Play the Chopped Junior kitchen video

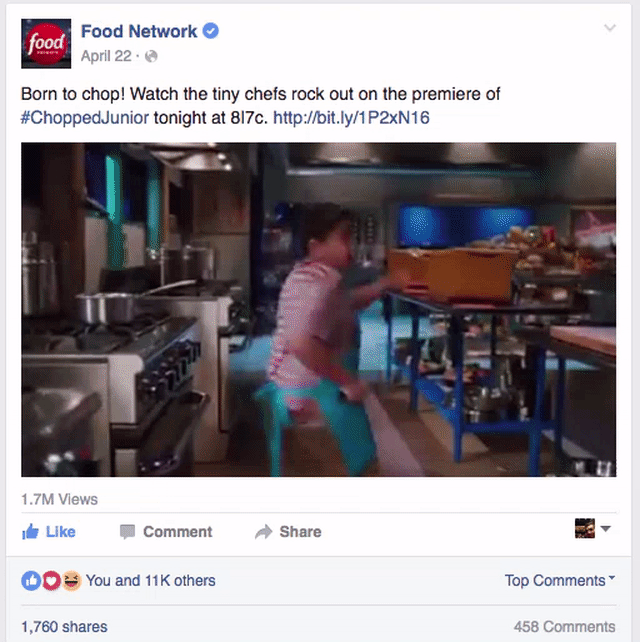[x=319, y=310]
